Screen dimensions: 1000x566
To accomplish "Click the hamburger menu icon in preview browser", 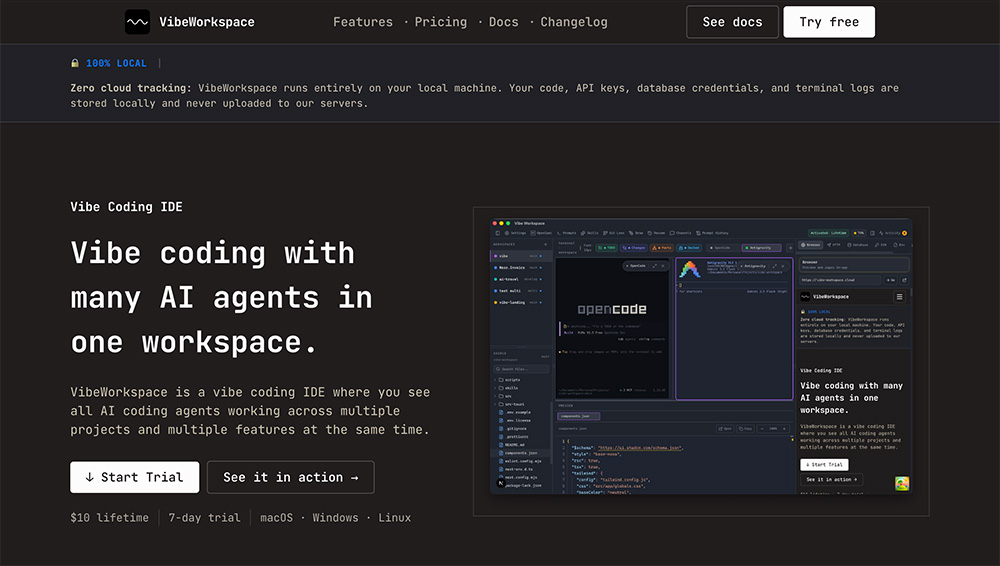I will 899,297.
